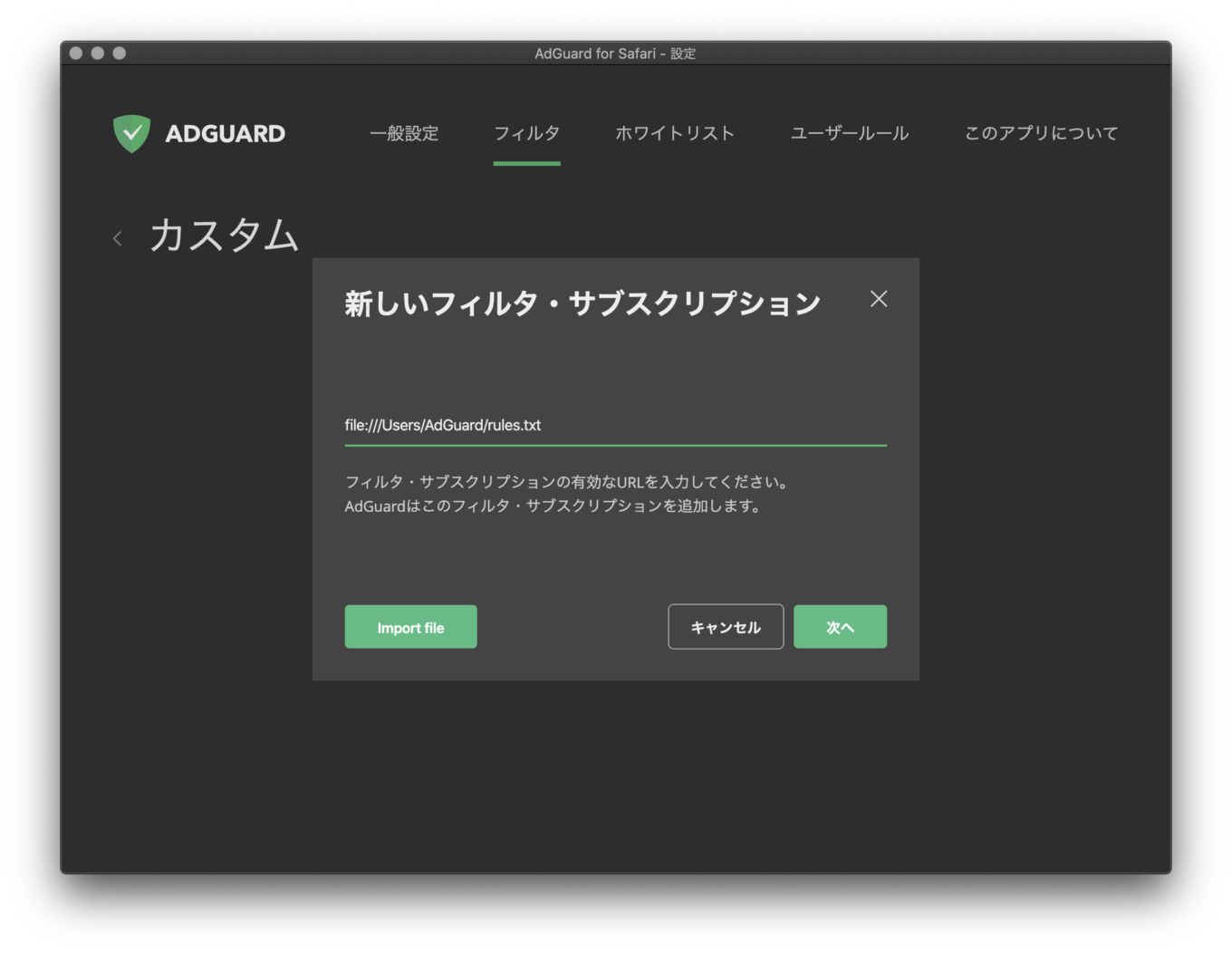
Task: Proceed with the 次へ button
Action: click(x=840, y=627)
